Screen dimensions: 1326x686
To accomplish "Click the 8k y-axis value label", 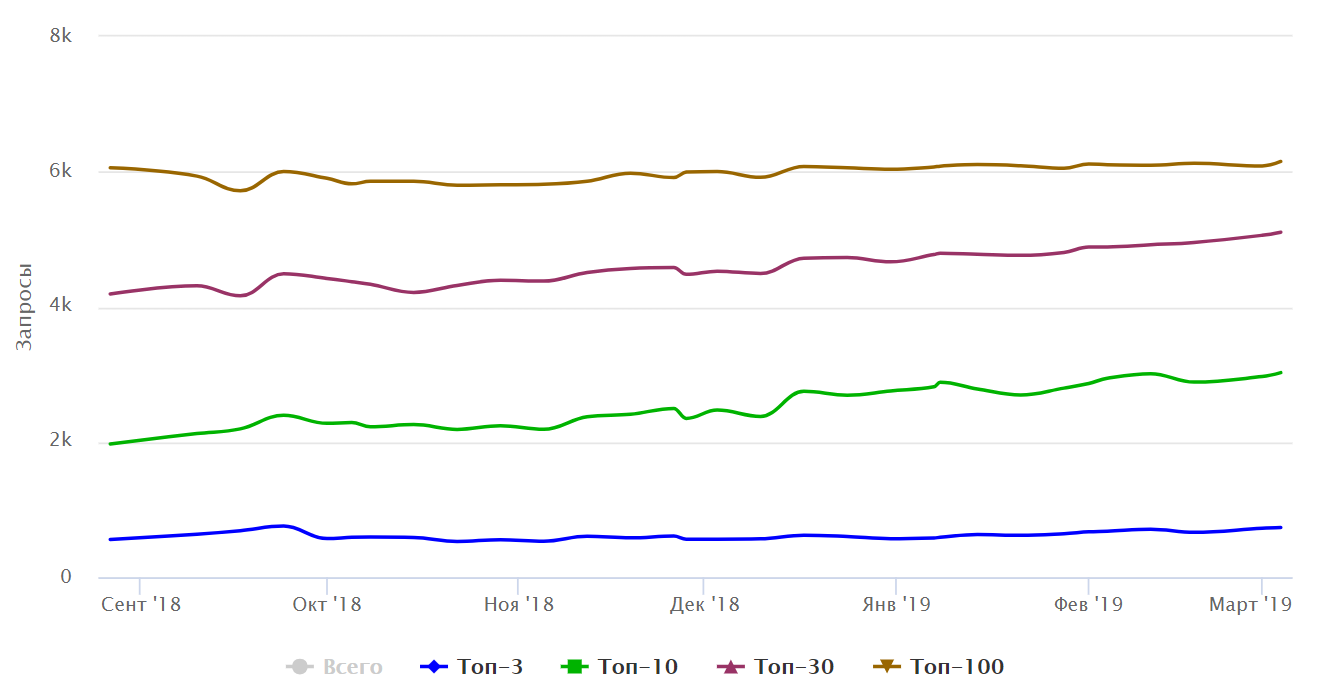I will click(61, 36).
